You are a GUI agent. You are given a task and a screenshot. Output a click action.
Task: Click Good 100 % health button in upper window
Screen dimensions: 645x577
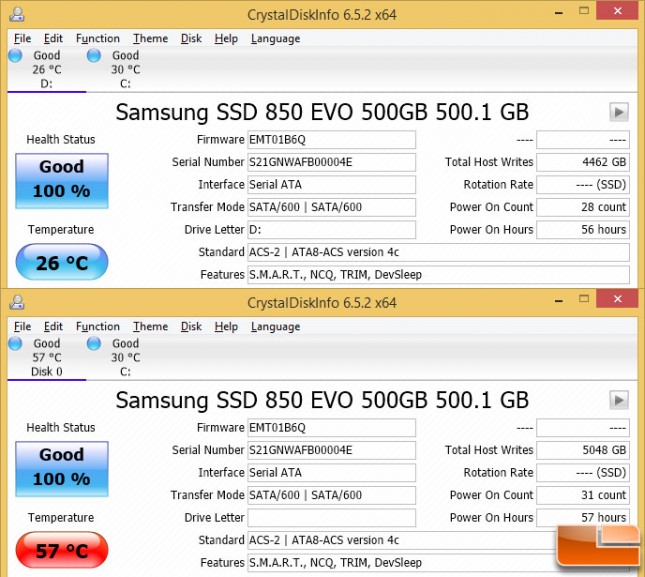tap(62, 181)
